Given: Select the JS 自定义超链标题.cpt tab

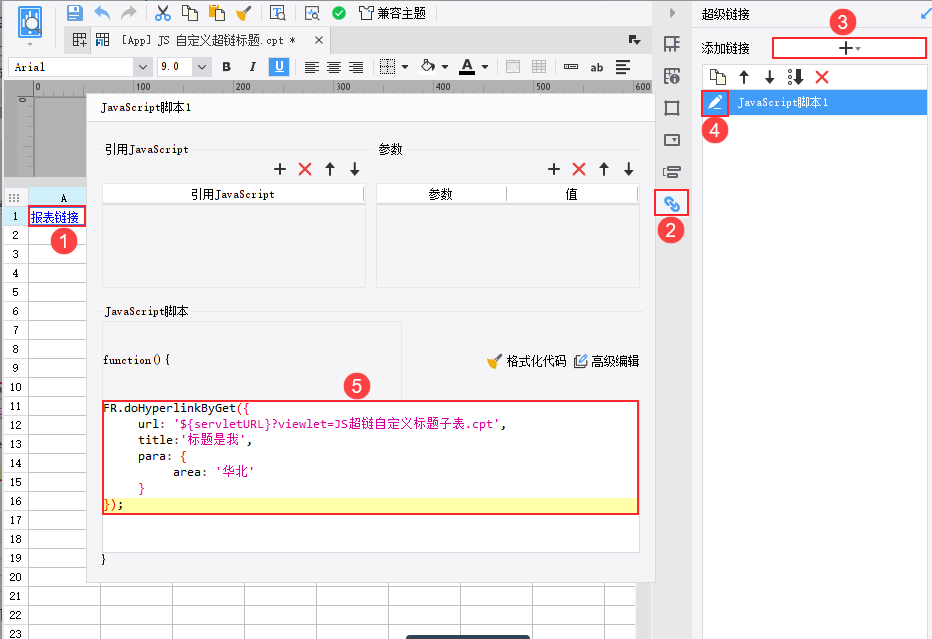Looking at the screenshot, I should [x=208, y=40].
